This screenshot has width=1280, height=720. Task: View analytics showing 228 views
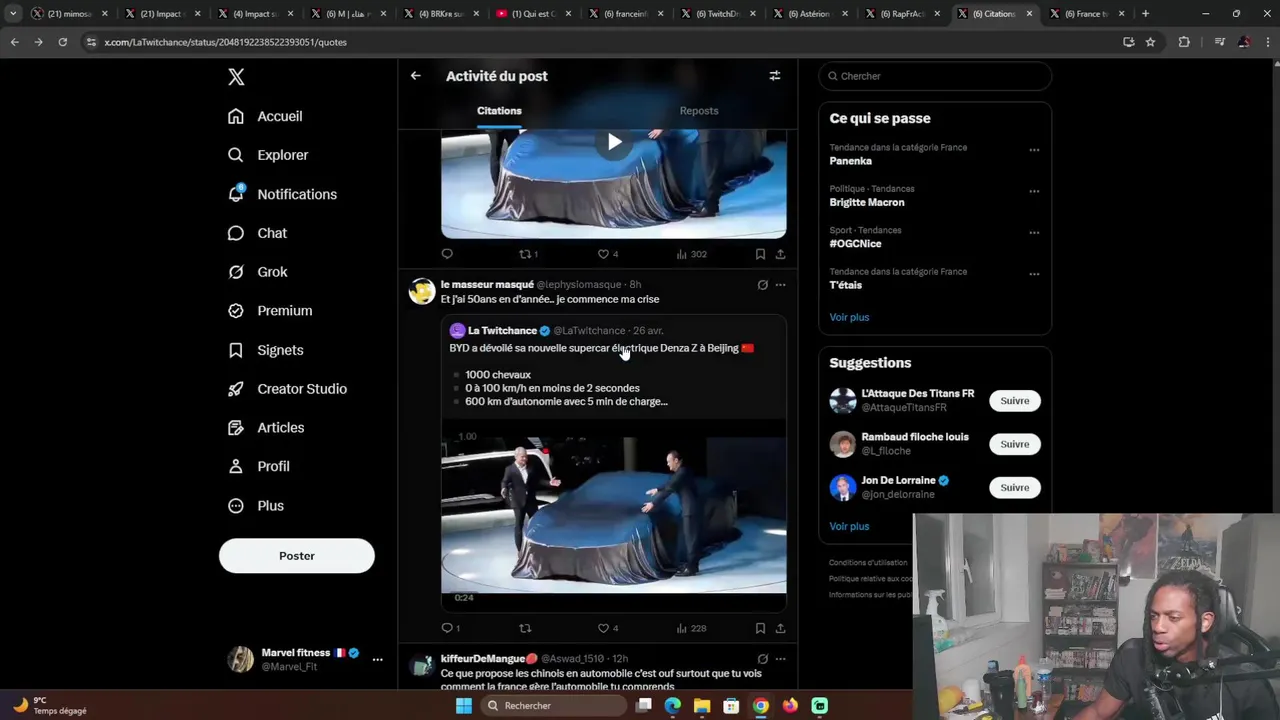click(691, 628)
